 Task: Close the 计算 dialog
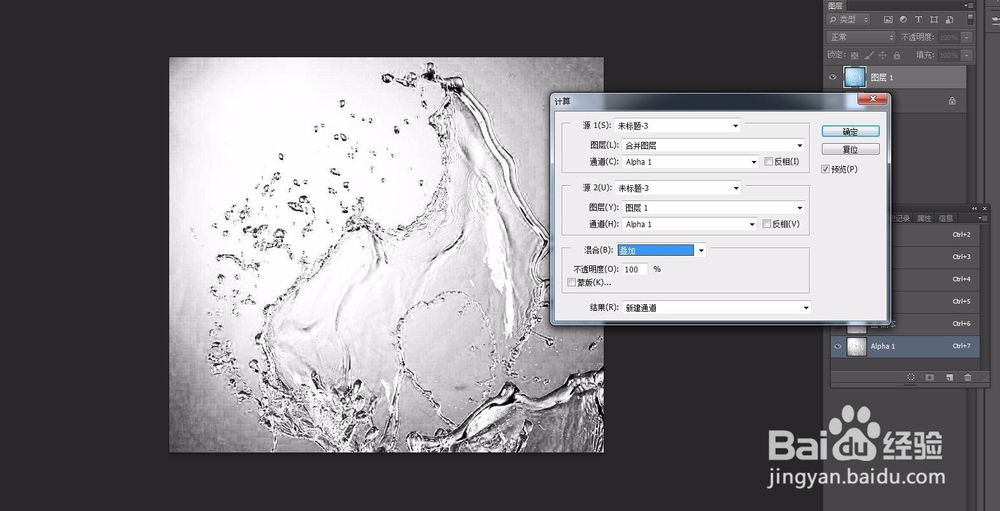coord(872,99)
